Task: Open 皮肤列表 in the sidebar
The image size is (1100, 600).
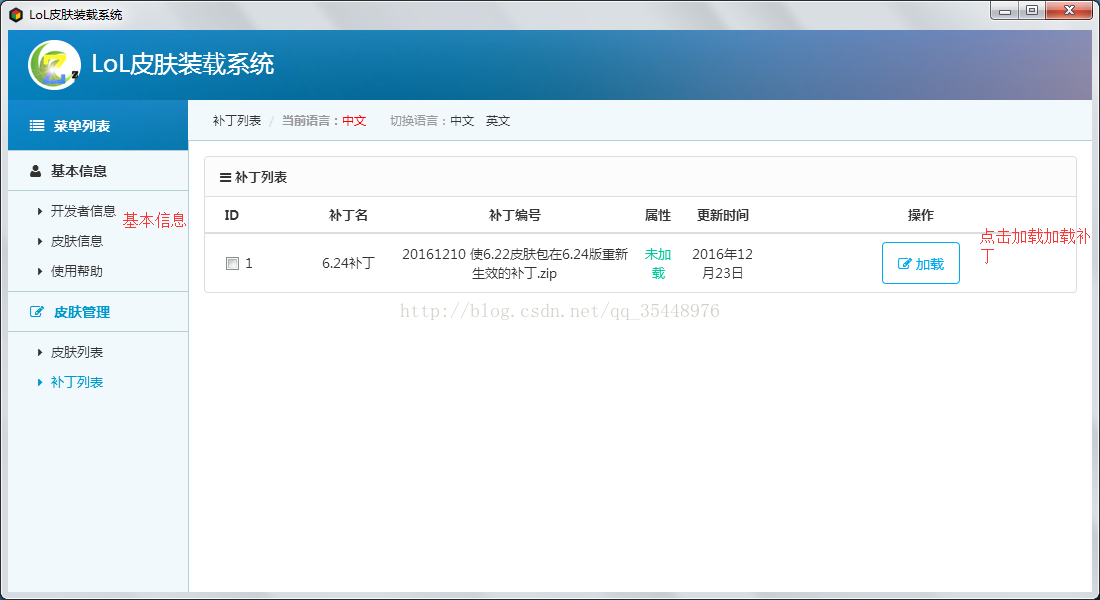Action: pos(76,352)
